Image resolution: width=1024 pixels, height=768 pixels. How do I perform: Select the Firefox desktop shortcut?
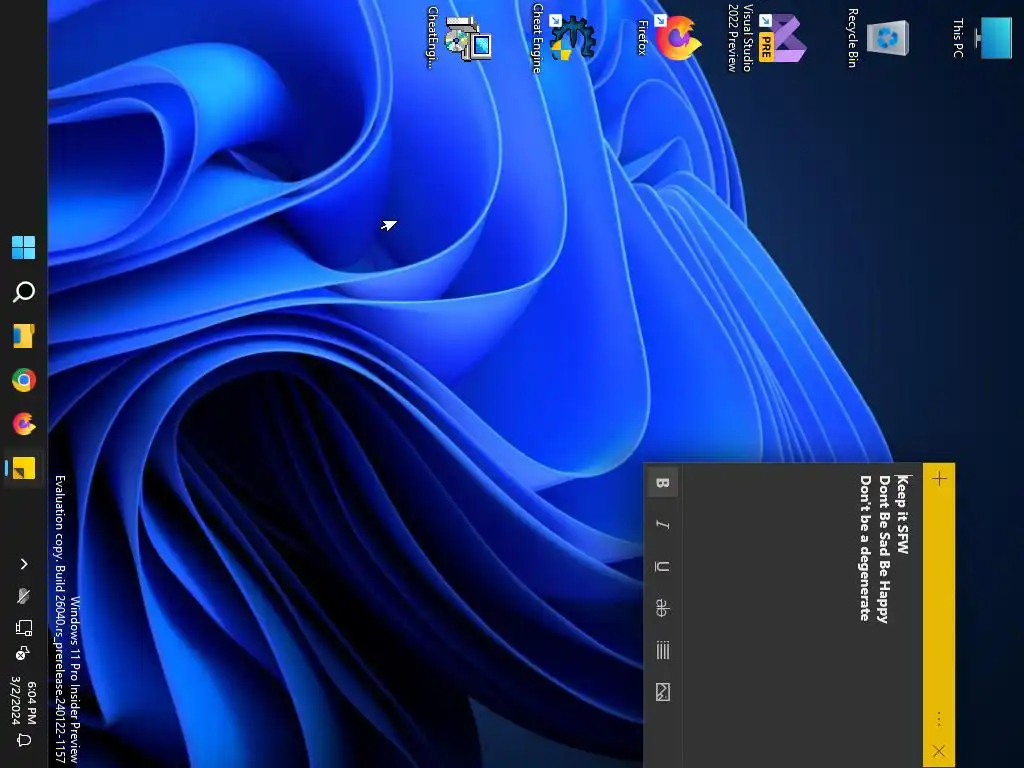[x=669, y=37]
